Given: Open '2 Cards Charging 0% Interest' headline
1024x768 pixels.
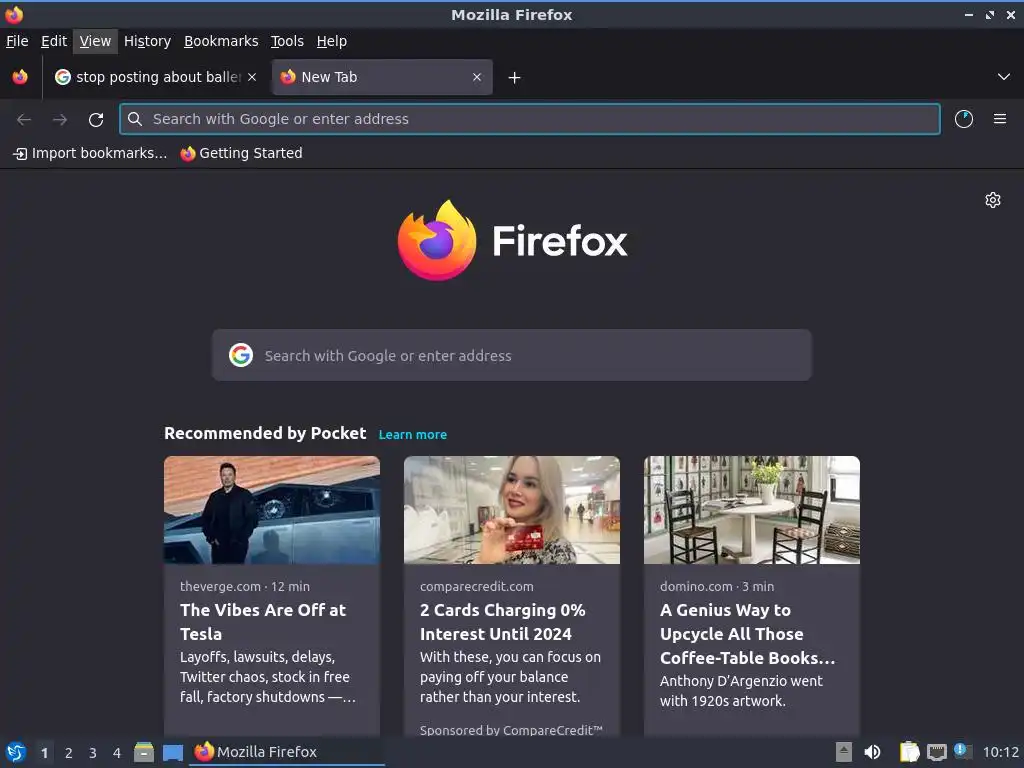Looking at the screenshot, I should pos(503,622).
